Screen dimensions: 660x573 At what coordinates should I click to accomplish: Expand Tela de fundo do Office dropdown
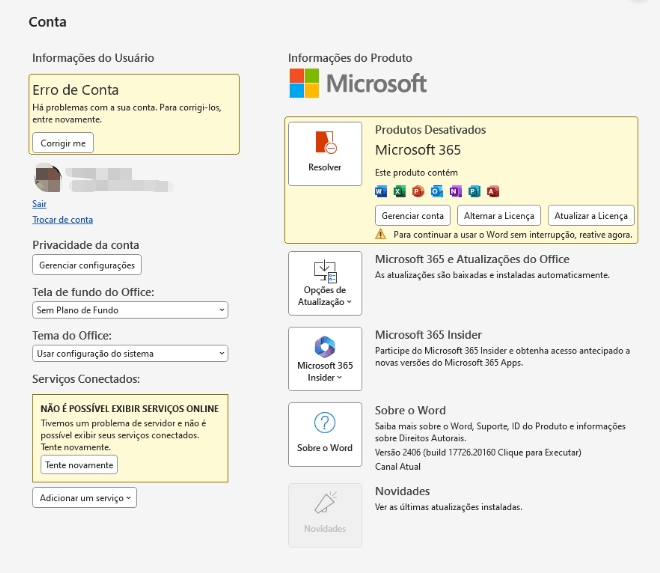(x=130, y=310)
